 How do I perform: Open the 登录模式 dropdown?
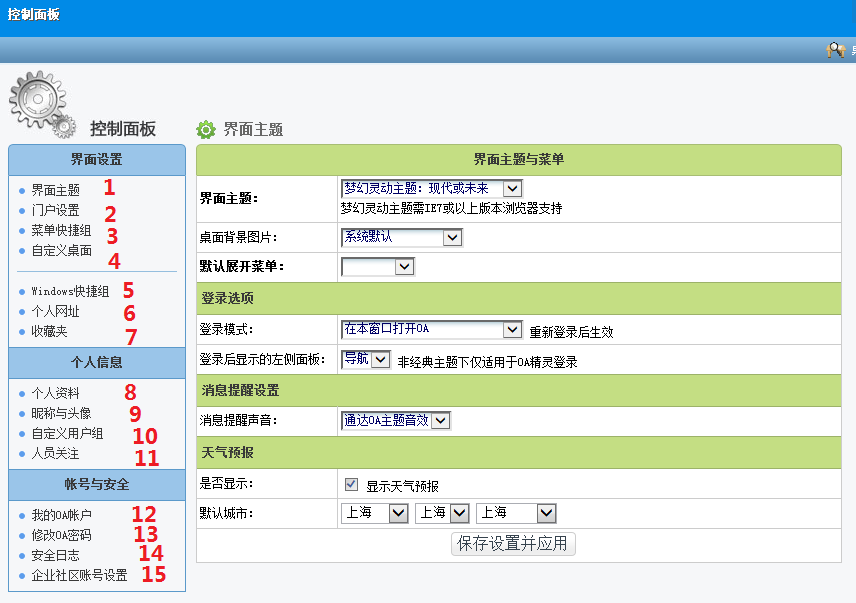431,329
